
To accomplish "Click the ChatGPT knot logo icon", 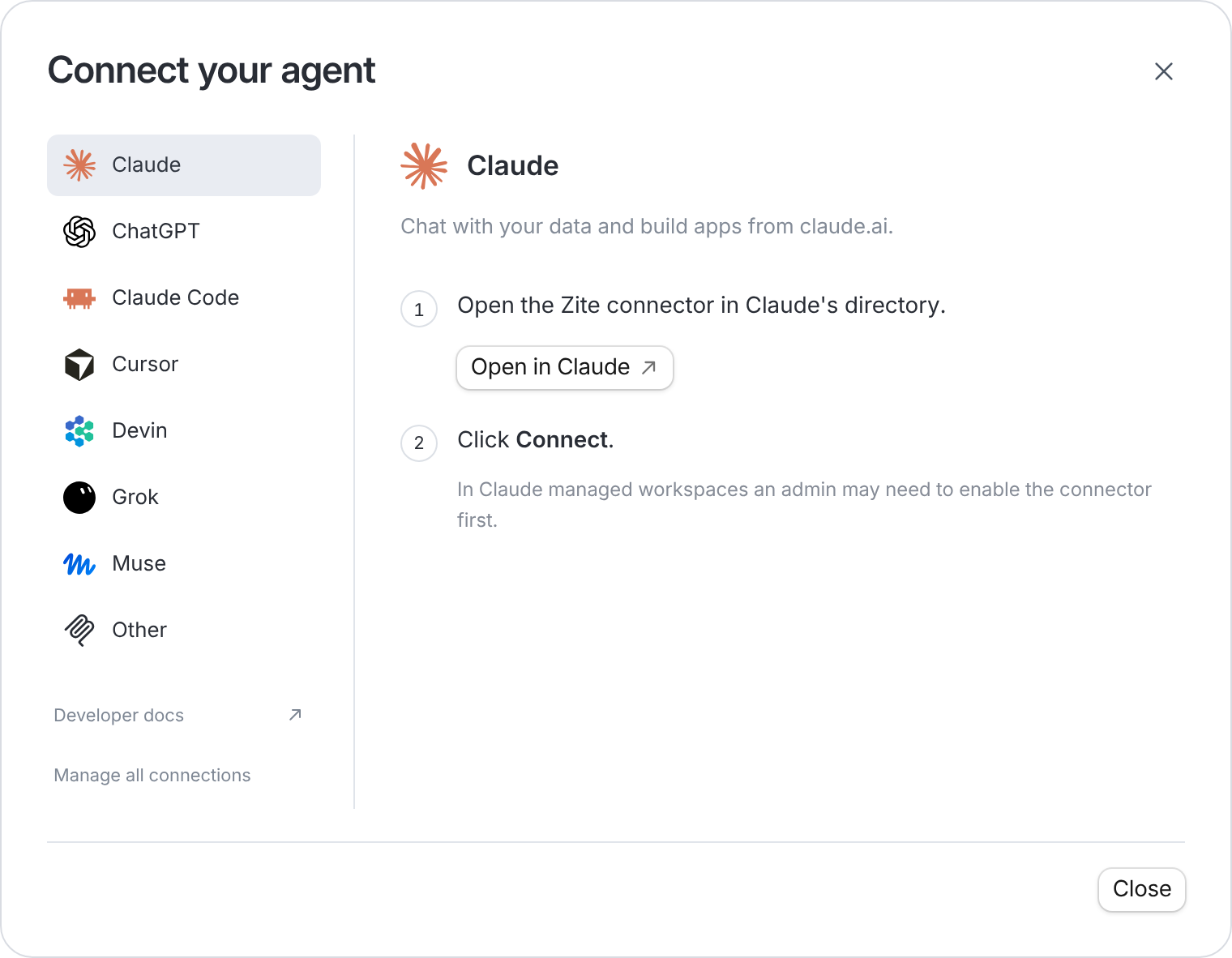I will (x=79, y=232).
